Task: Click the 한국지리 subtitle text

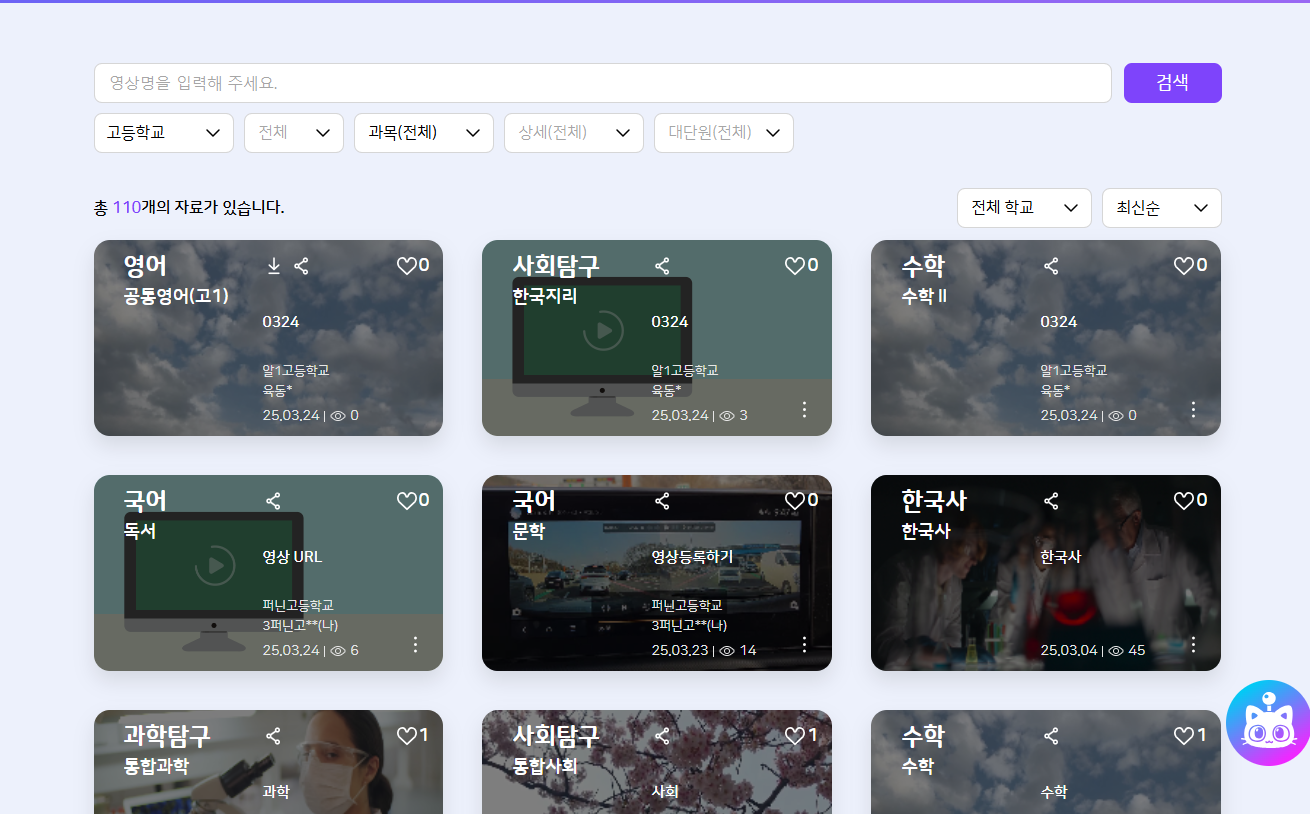Action: pyautogui.click(x=545, y=296)
